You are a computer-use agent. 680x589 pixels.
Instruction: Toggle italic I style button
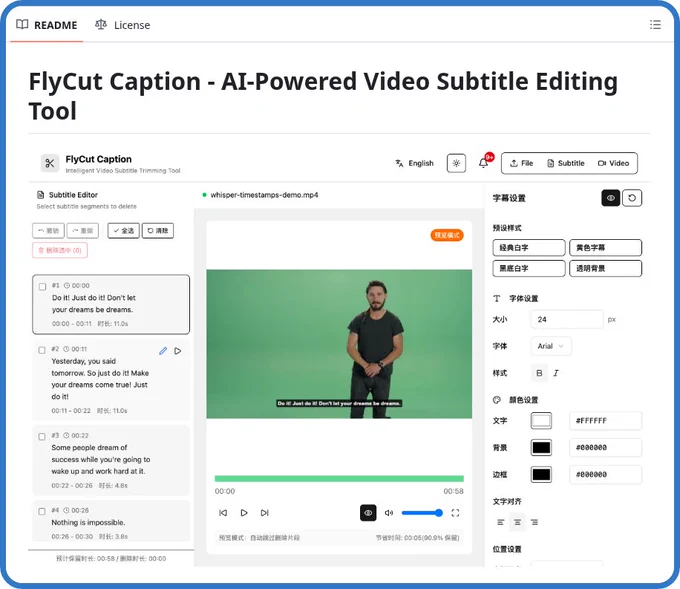(556, 373)
